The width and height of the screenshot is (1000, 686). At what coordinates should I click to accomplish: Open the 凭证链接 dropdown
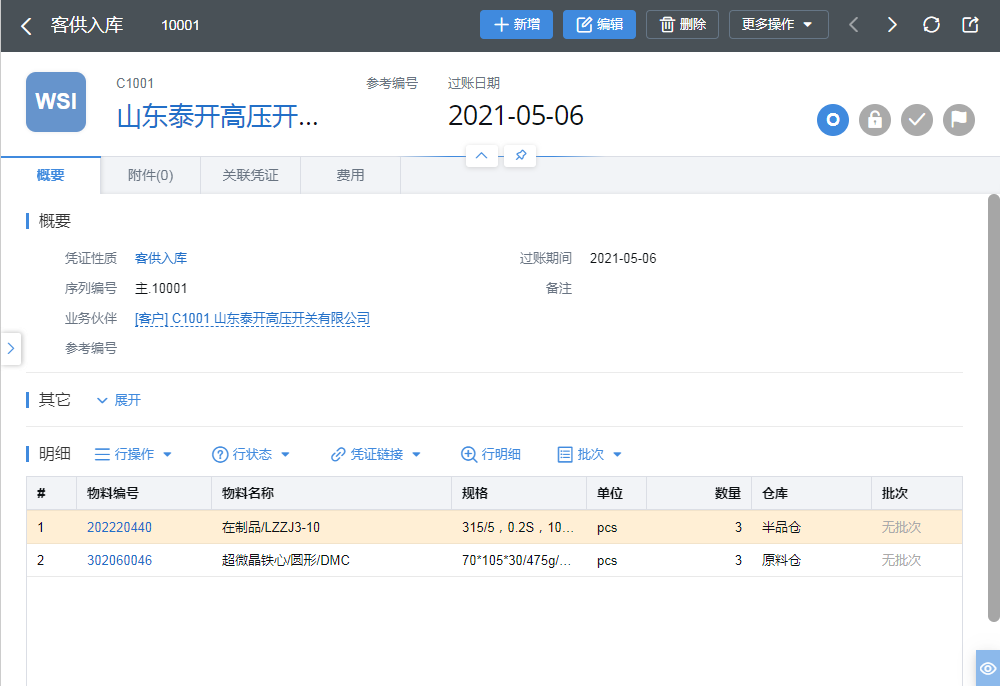376,454
